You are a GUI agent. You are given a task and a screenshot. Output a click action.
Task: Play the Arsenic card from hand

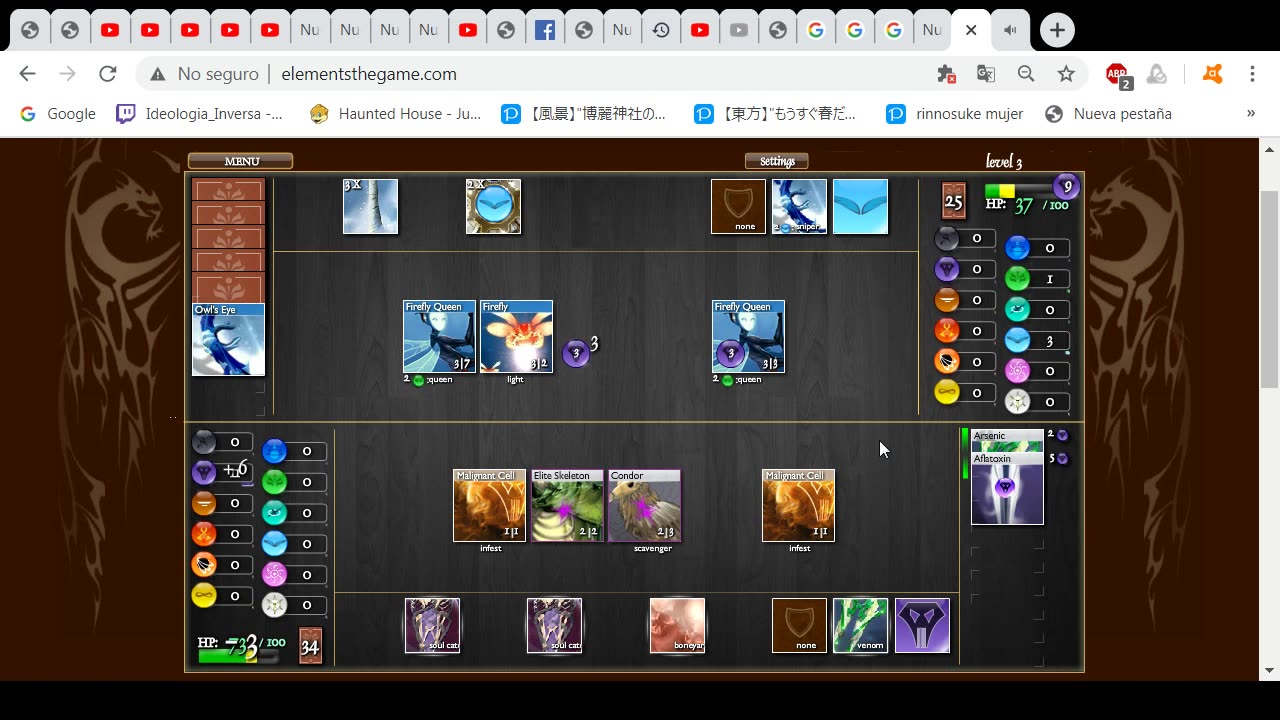coord(1007,440)
